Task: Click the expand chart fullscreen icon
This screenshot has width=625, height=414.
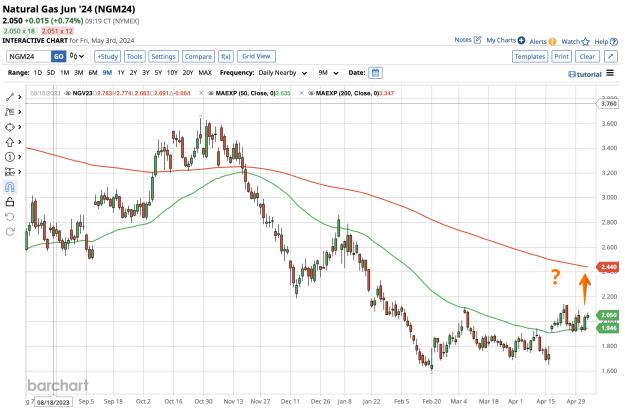Action: pyautogui.click(x=611, y=57)
